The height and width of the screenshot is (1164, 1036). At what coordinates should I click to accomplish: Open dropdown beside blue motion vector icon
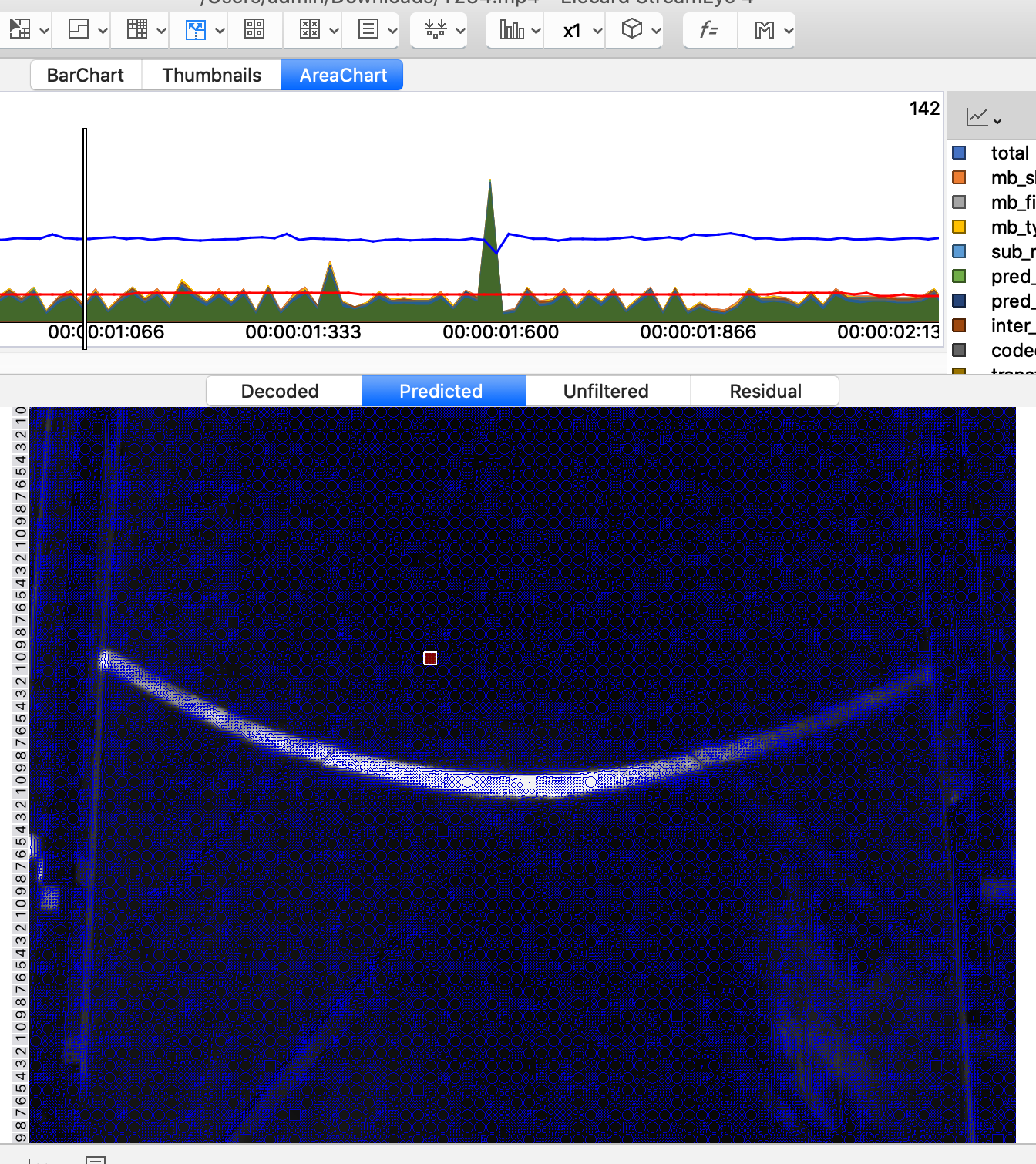tap(220, 31)
